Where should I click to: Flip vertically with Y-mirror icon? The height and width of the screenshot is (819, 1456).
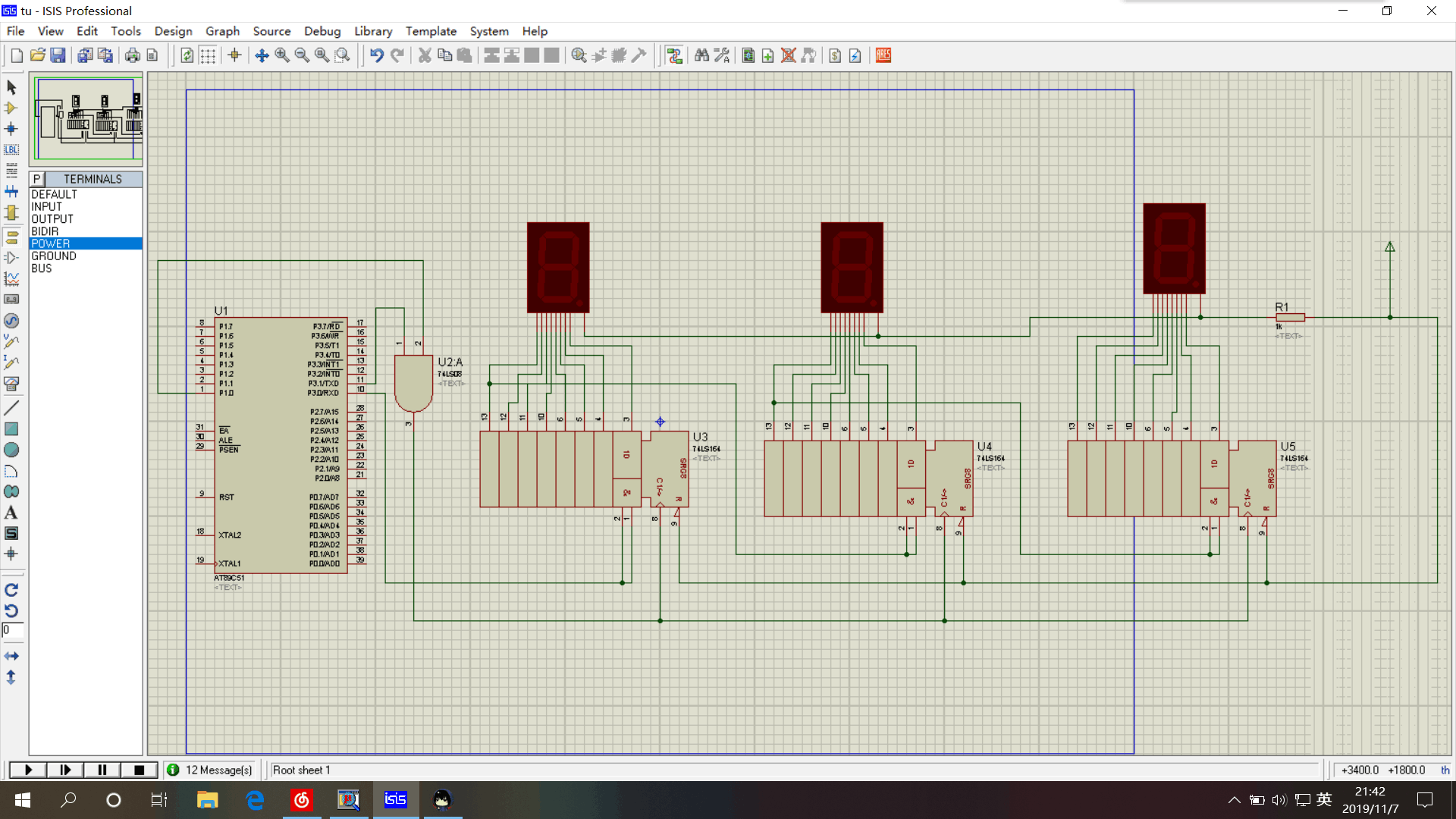pyautogui.click(x=11, y=677)
